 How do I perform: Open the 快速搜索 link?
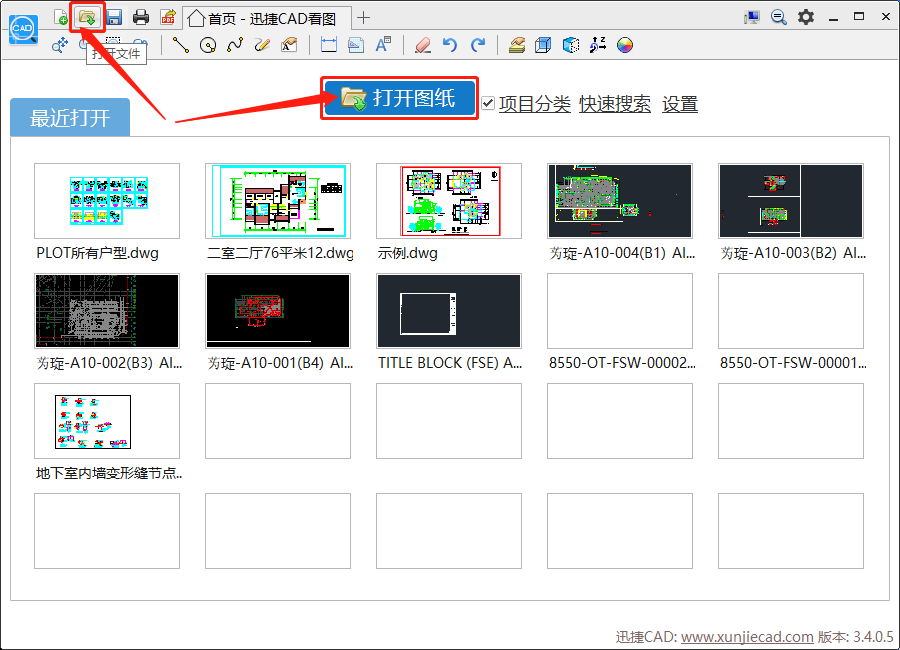(615, 104)
